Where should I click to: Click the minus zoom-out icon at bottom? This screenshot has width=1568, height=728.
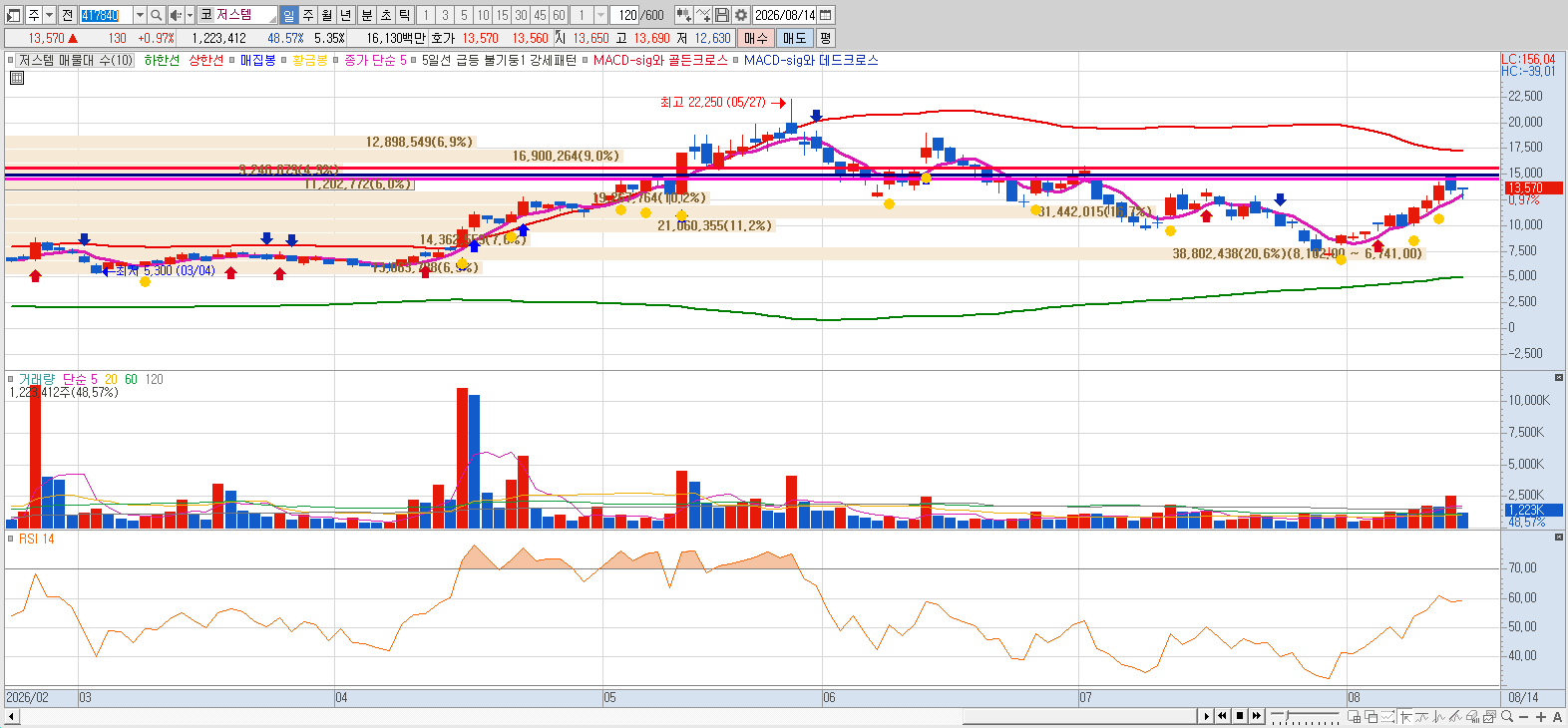tap(1523, 716)
